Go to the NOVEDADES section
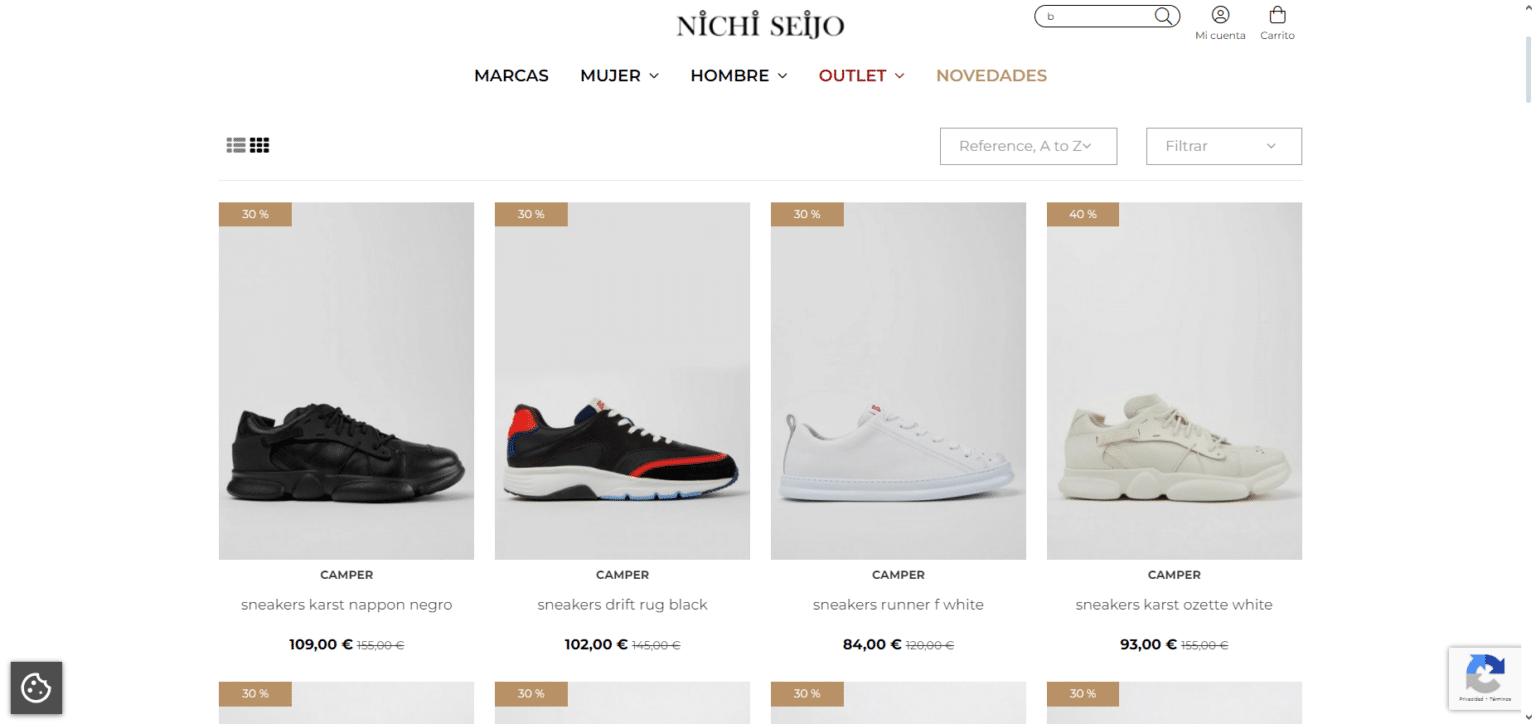 991,76
